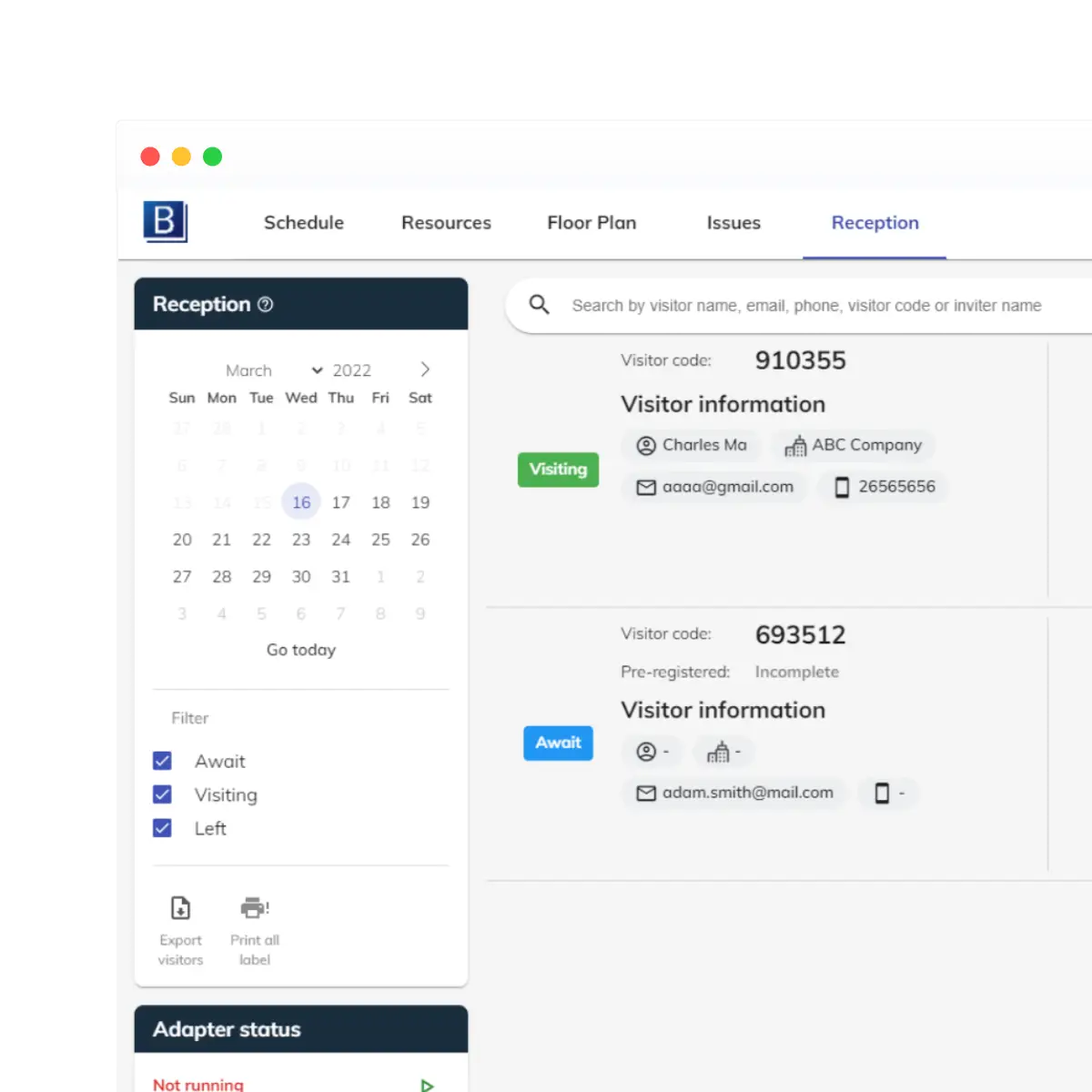
Task: Open the Issues section
Action: [733, 222]
